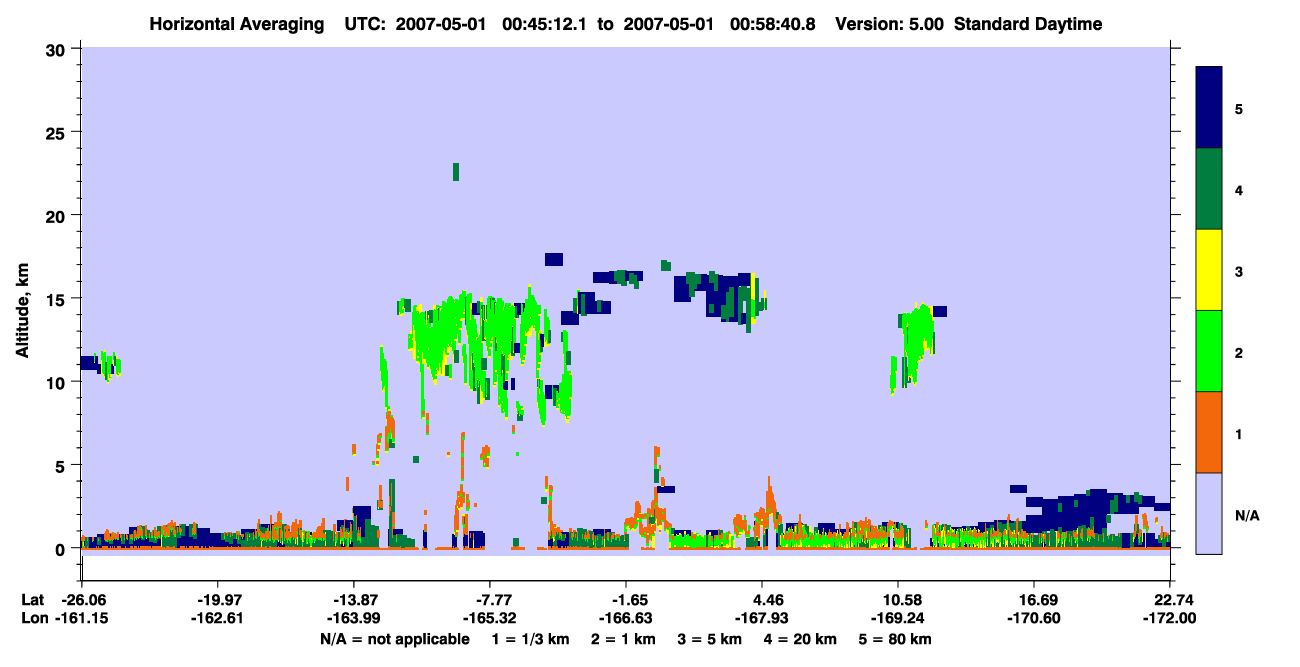Click the longitude value -172.00
Image resolution: width=1300 pixels, height=667 pixels.
pos(1168,618)
